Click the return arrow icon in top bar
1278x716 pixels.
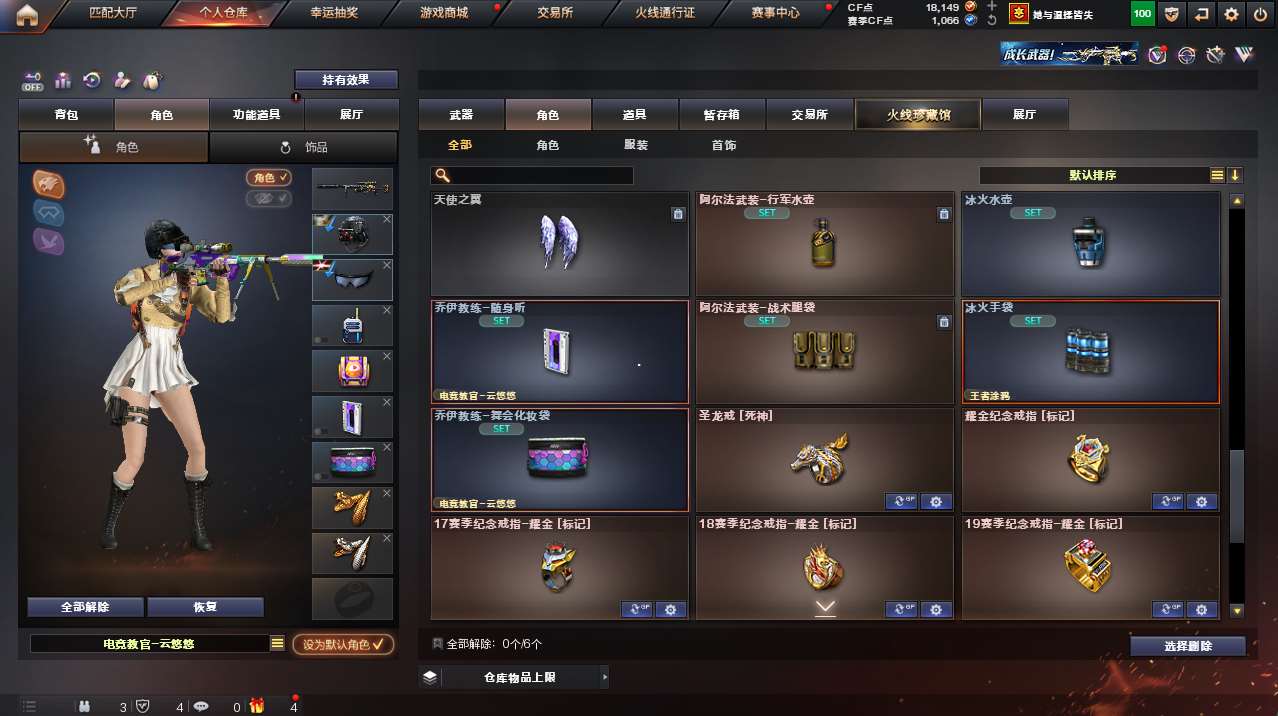1202,14
